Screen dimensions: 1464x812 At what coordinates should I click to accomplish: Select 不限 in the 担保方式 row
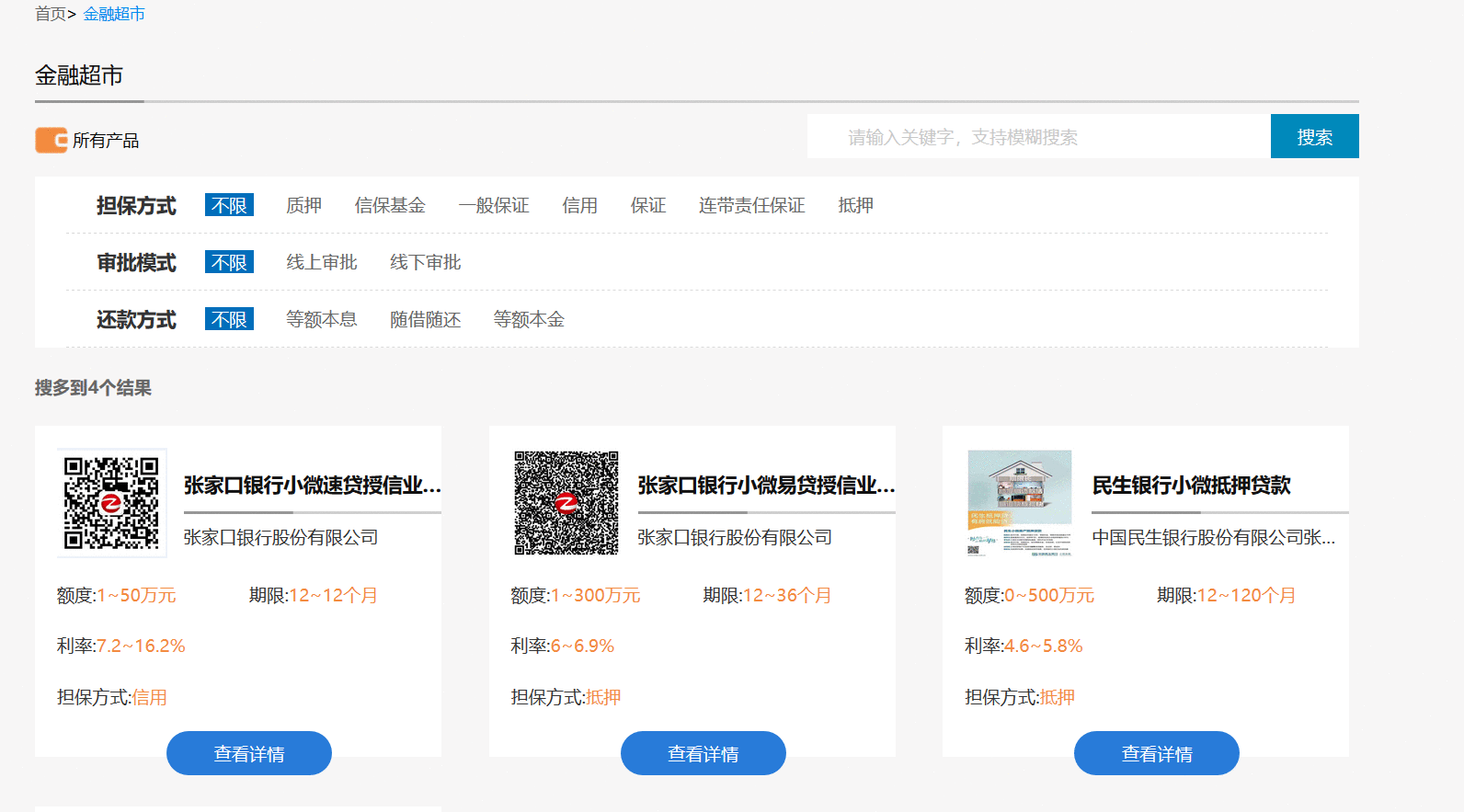(x=229, y=205)
